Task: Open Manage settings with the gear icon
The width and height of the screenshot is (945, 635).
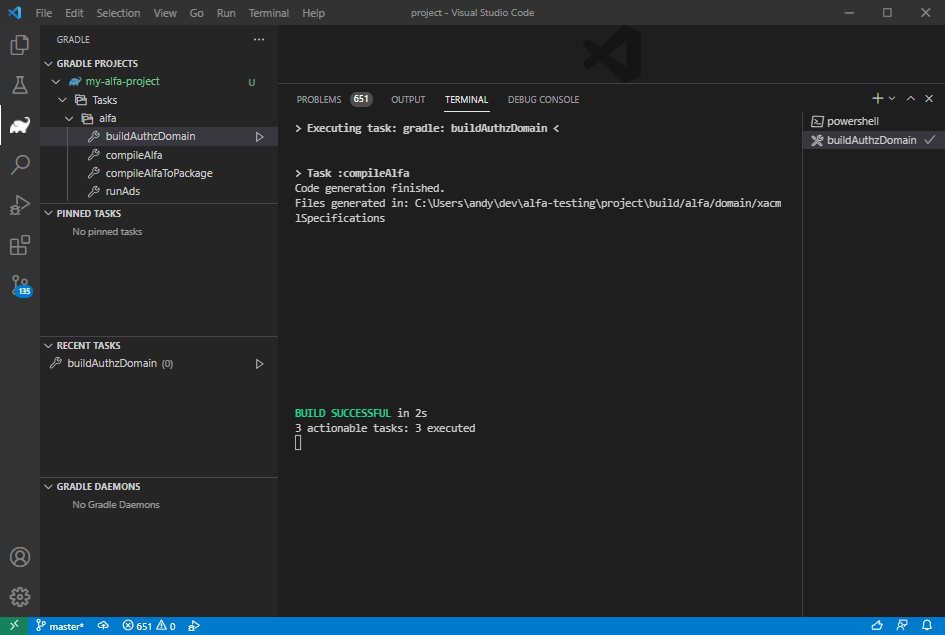Action: pos(20,592)
